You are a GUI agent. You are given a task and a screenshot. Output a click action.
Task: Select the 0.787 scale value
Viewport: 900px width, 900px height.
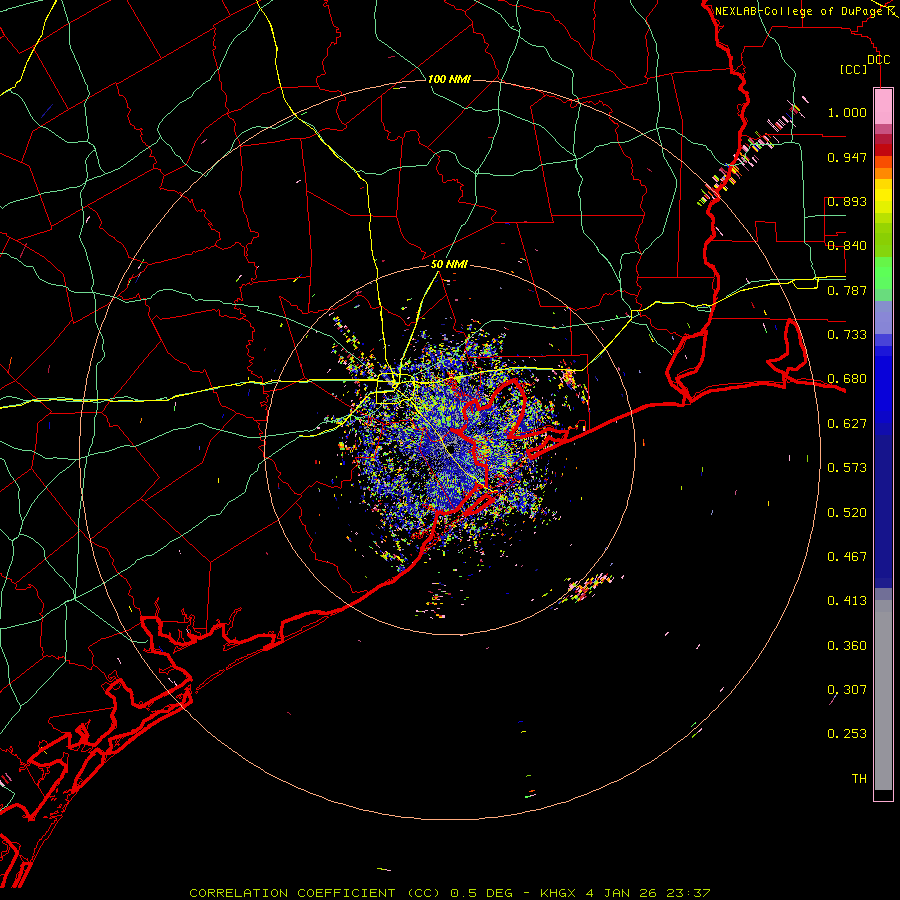[x=847, y=290]
